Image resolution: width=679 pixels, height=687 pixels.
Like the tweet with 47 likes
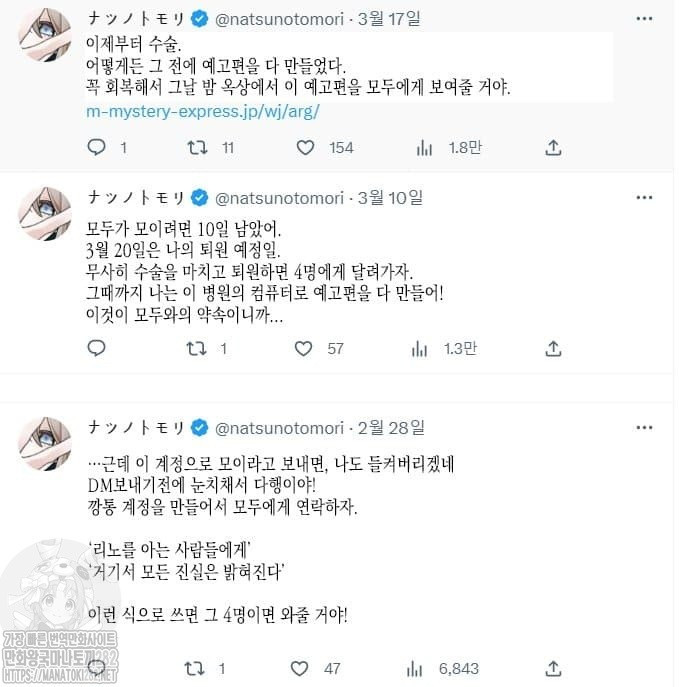tap(299, 668)
